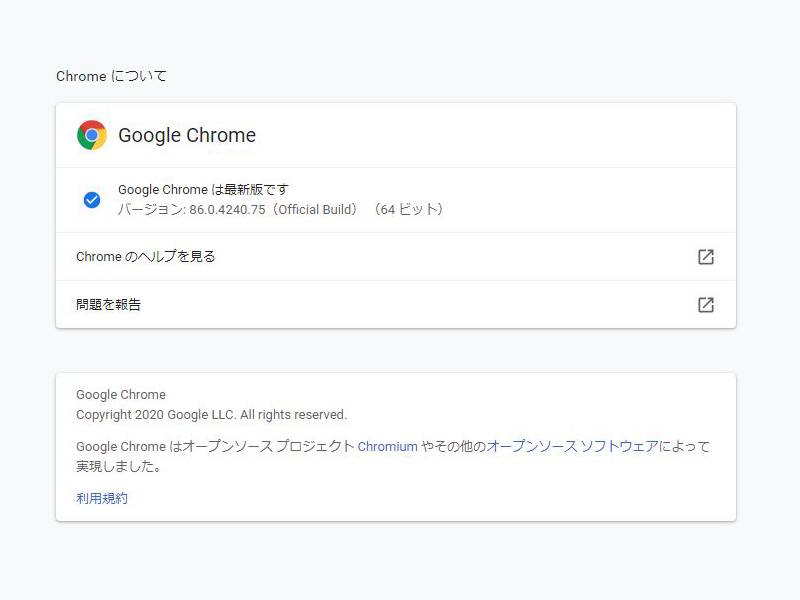
Task: Click the blue update checkmark icon
Action: point(92,200)
